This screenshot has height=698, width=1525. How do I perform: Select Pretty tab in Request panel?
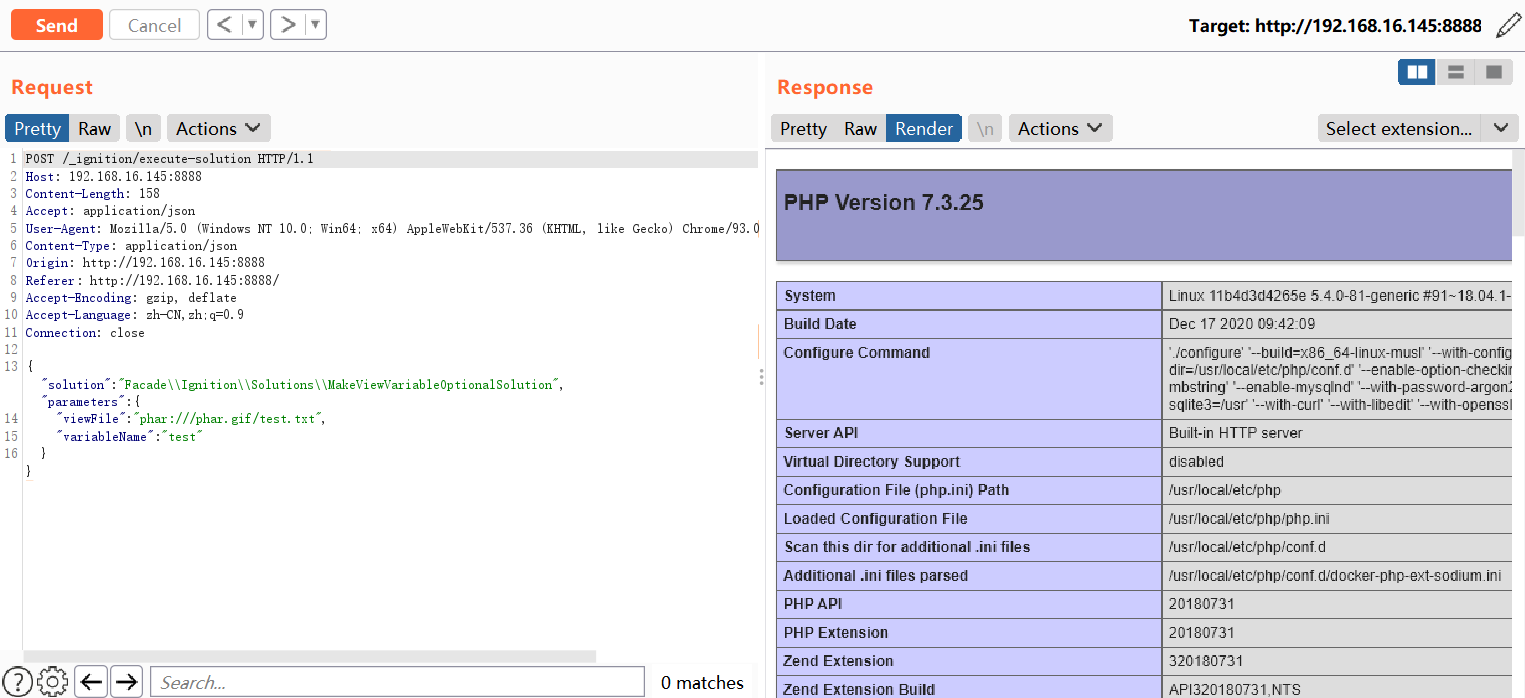(x=37, y=128)
